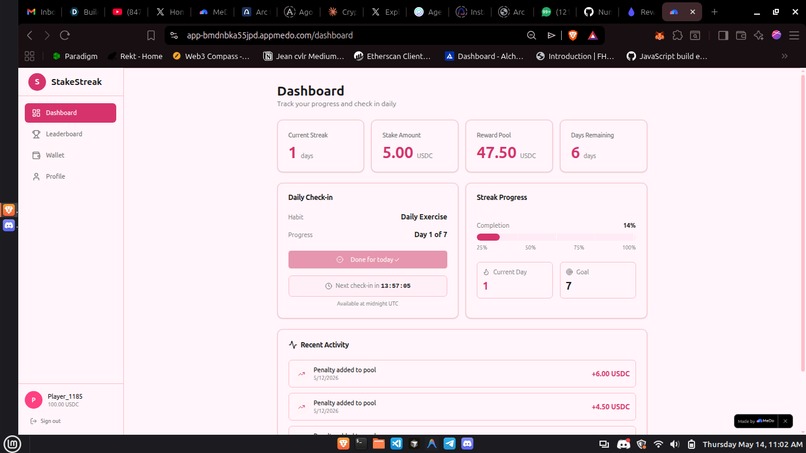Viewport: 806px width, 453px height.
Task: Click the Reward Pool 47.50 value
Action: pyautogui.click(x=496, y=153)
